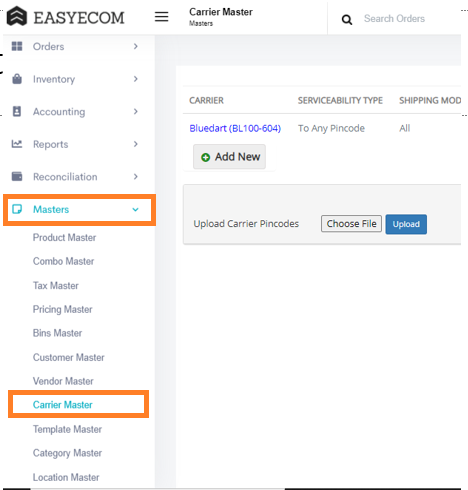Image resolution: width=468 pixels, height=490 pixels.
Task: Expand the Inventory menu chevron
Action: (136, 79)
